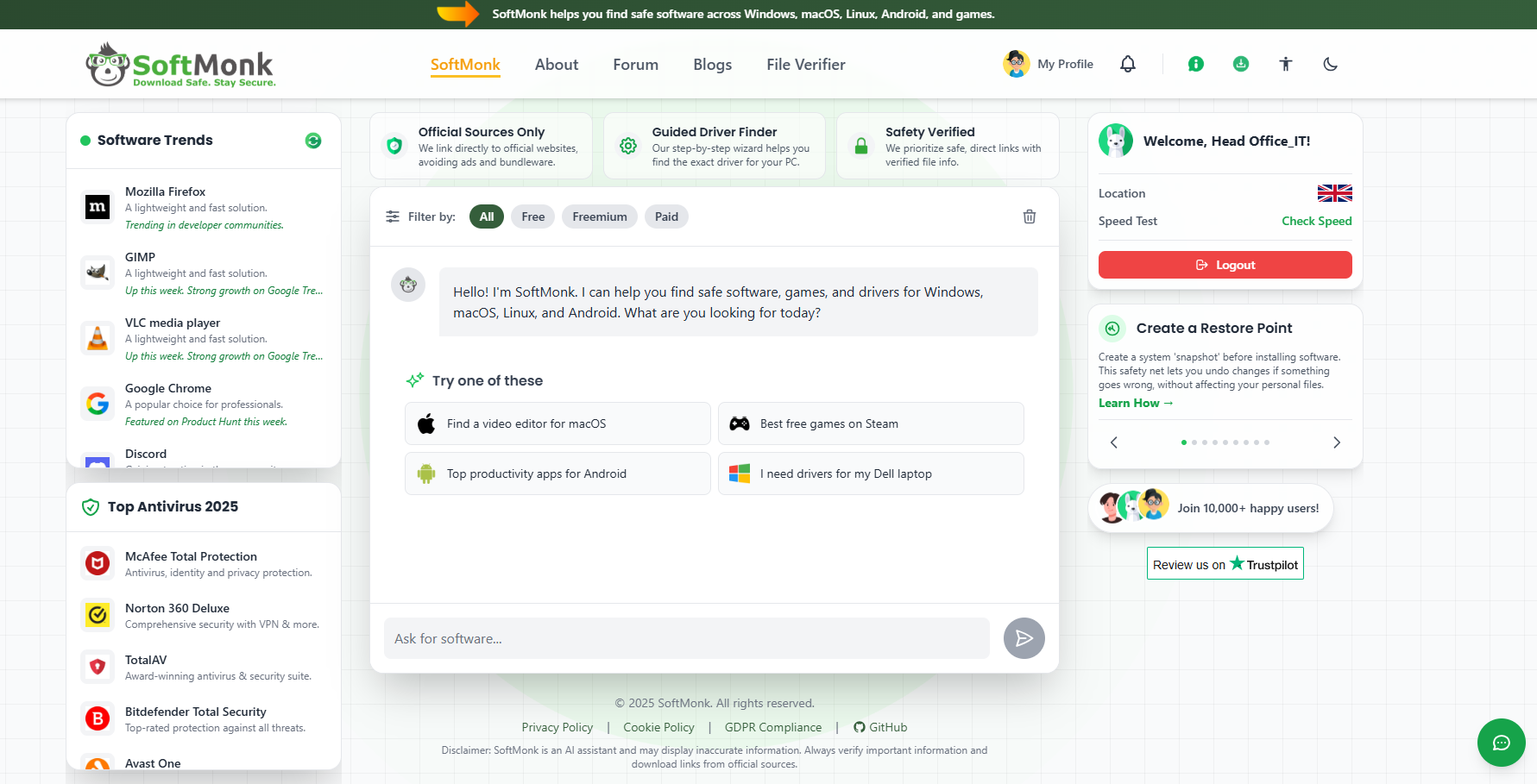
Task: Open the notifications bell icon
Action: pyautogui.click(x=1128, y=64)
